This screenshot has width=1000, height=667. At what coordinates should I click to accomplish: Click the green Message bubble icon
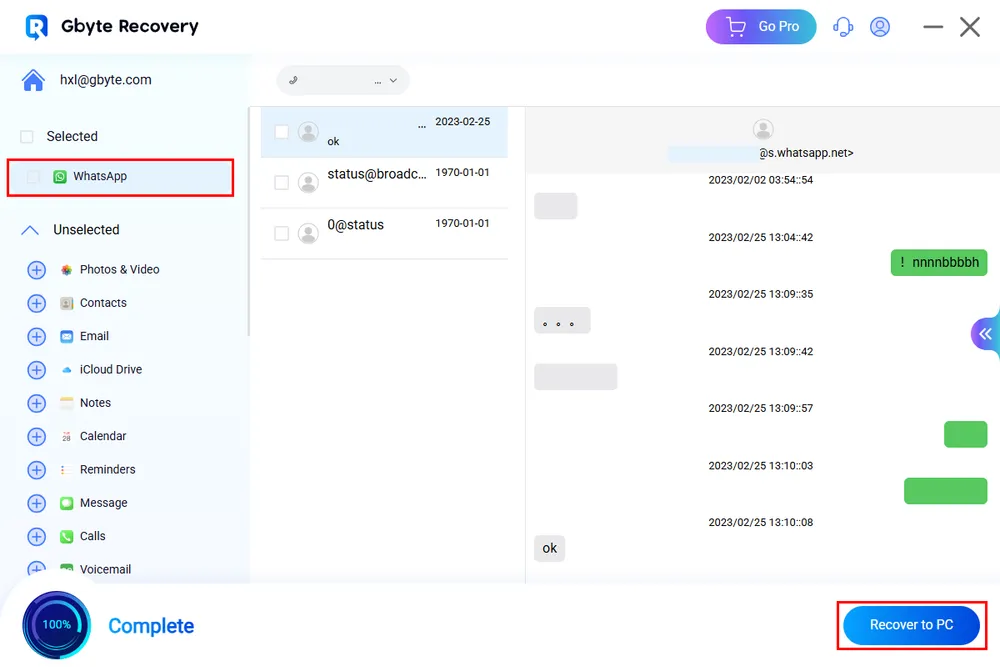66,503
